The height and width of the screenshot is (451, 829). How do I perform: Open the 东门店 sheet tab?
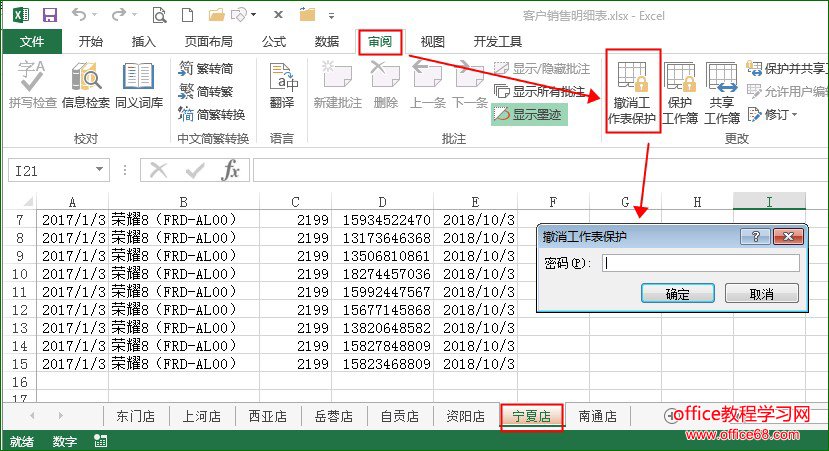pyautogui.click(x=136, y=417)
